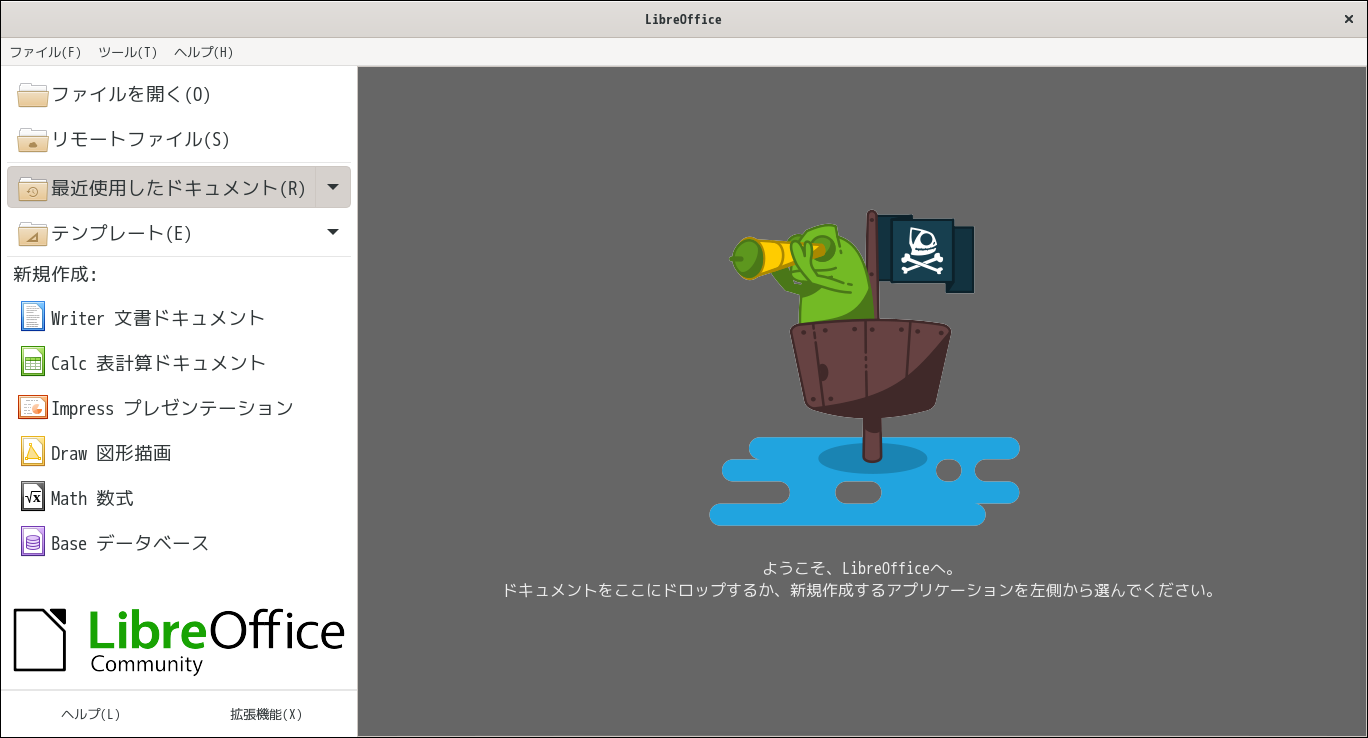Open the ツール(T) menu
Screen dimensions: 1368x738
[128, 52]
